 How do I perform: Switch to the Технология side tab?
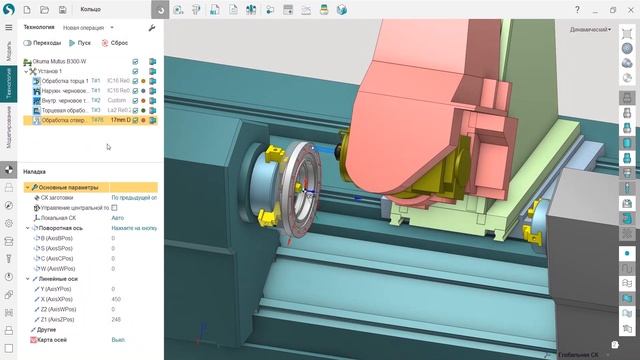click(x=9, y=83)
